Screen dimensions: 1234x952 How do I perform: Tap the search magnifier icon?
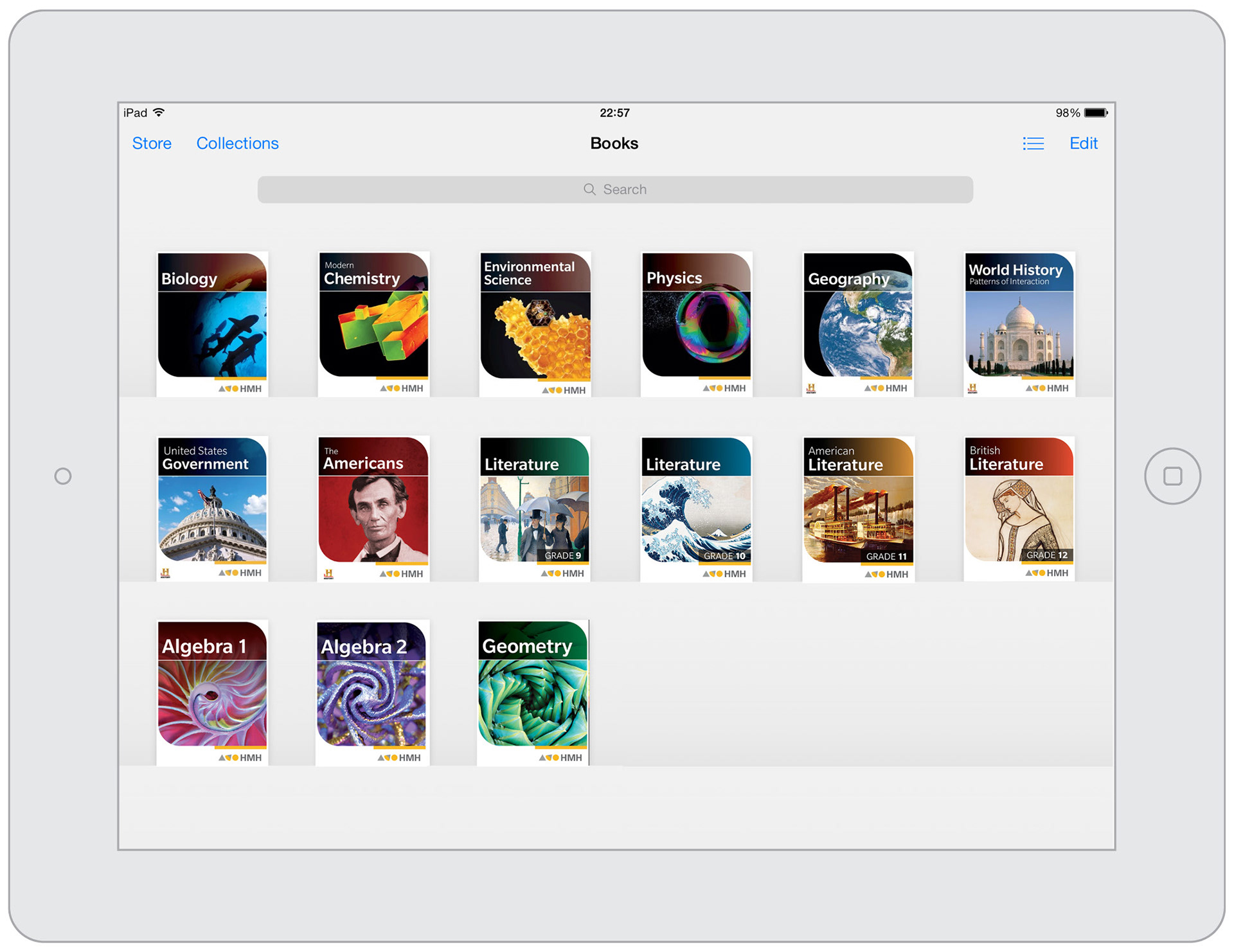[589, 190]
